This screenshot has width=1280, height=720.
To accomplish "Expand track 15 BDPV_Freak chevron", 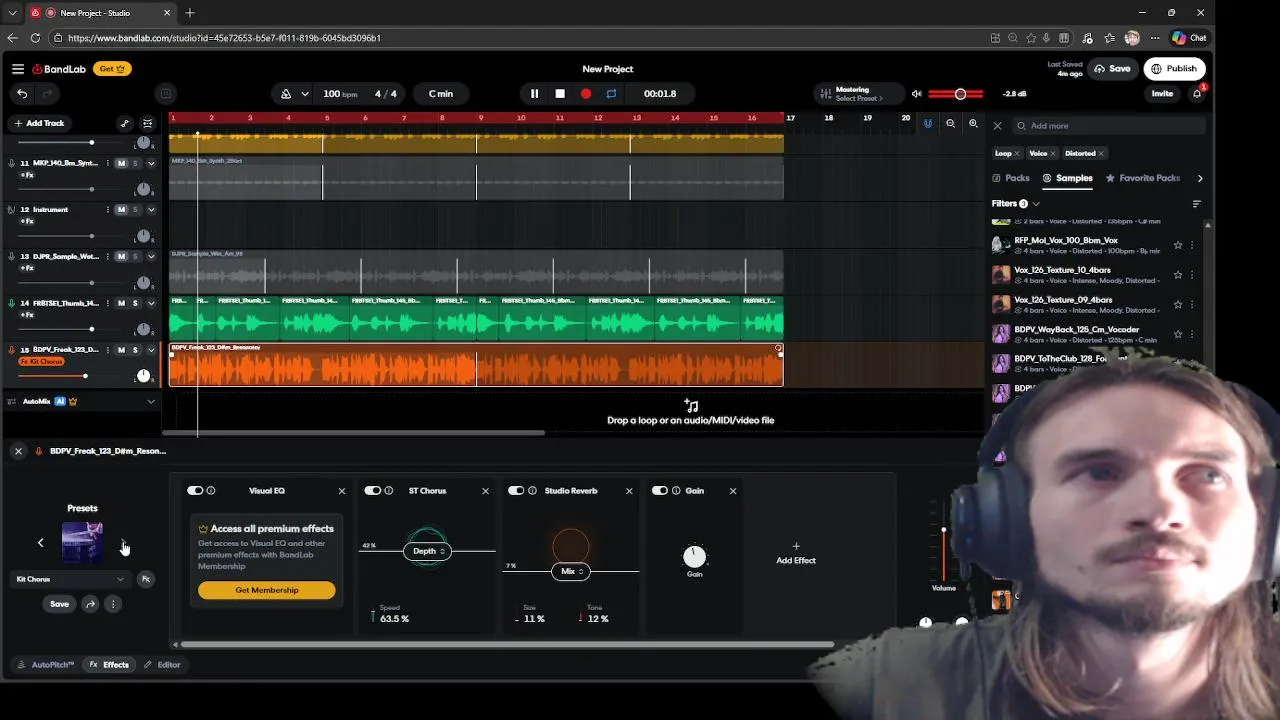I will click(x=151, y=350).
